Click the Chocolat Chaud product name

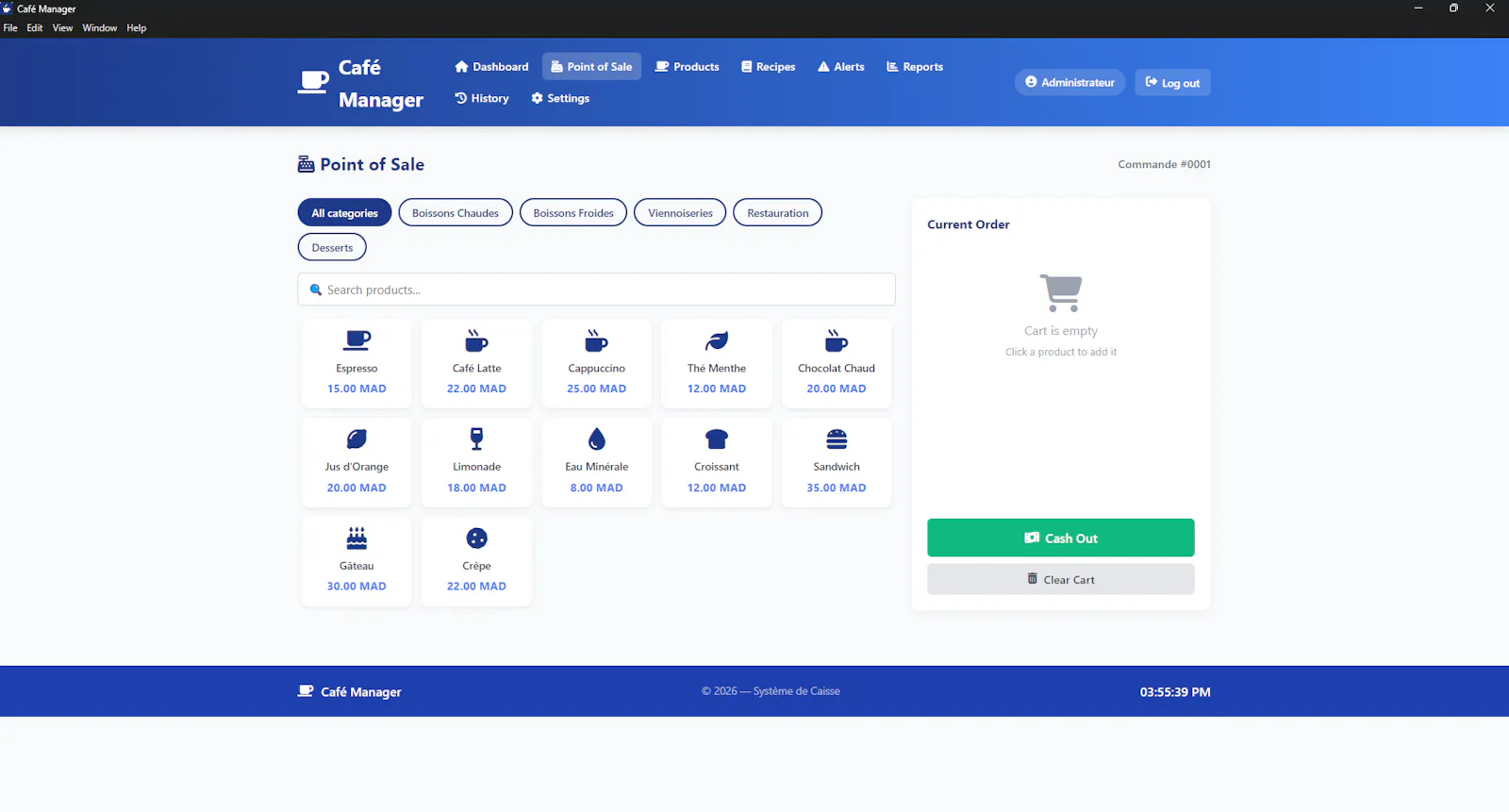tap(837, 369)
